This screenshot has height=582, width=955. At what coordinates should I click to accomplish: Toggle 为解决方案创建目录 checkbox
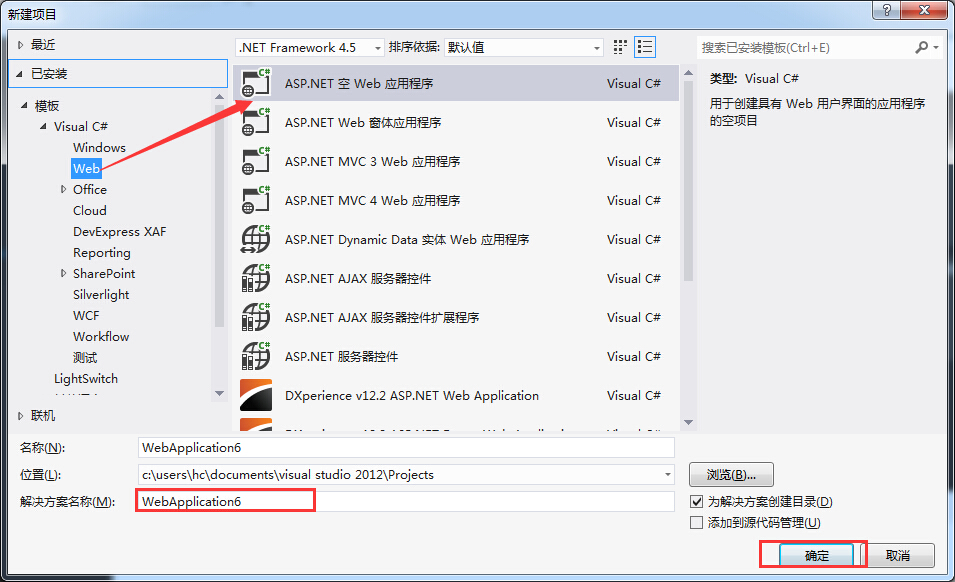click(697, 502)
